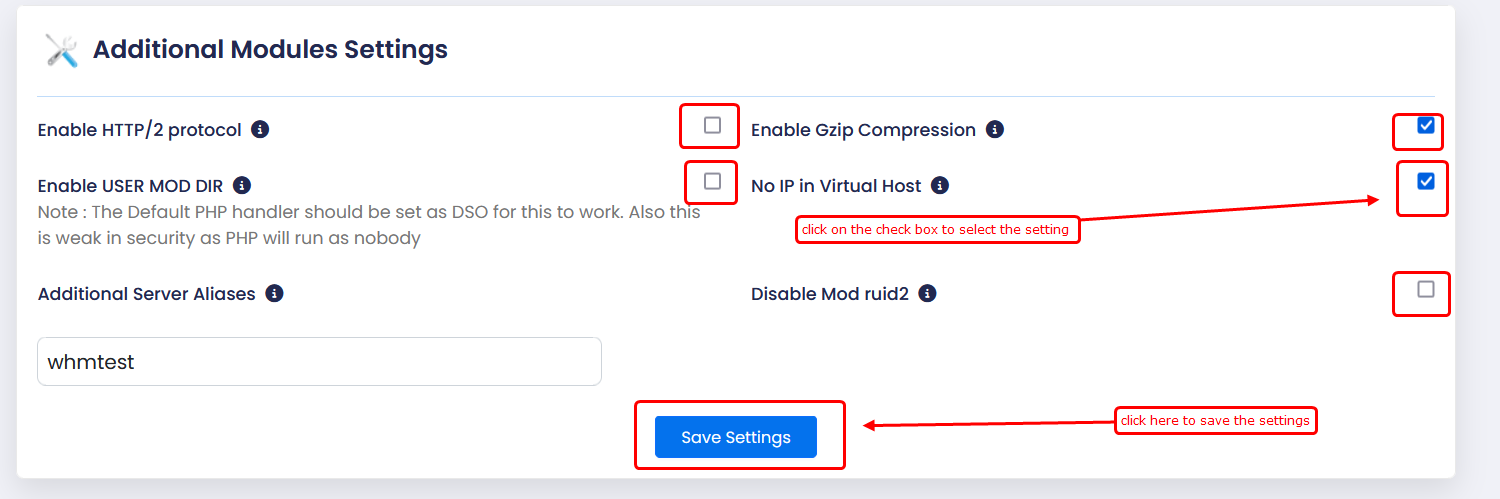
Task: View info icon for Disable Mod ruid2
Action: 927,293
